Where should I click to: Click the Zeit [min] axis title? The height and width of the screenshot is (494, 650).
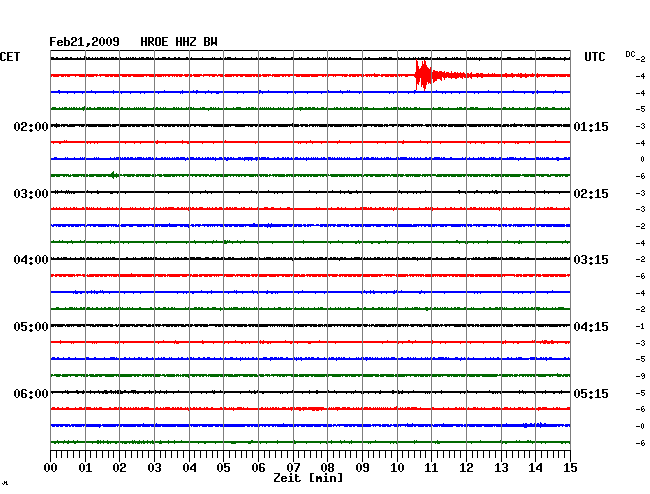coord(308,478)
